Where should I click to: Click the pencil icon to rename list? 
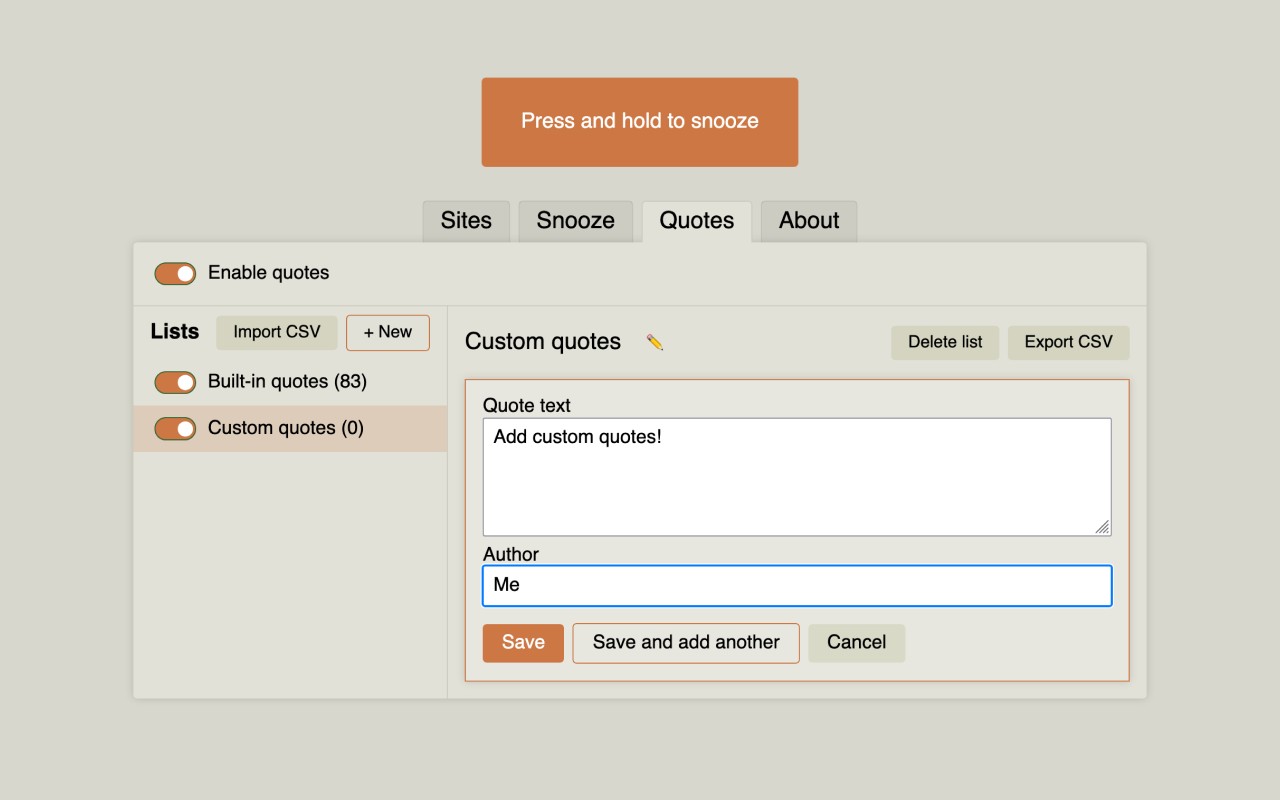point(655,342)
